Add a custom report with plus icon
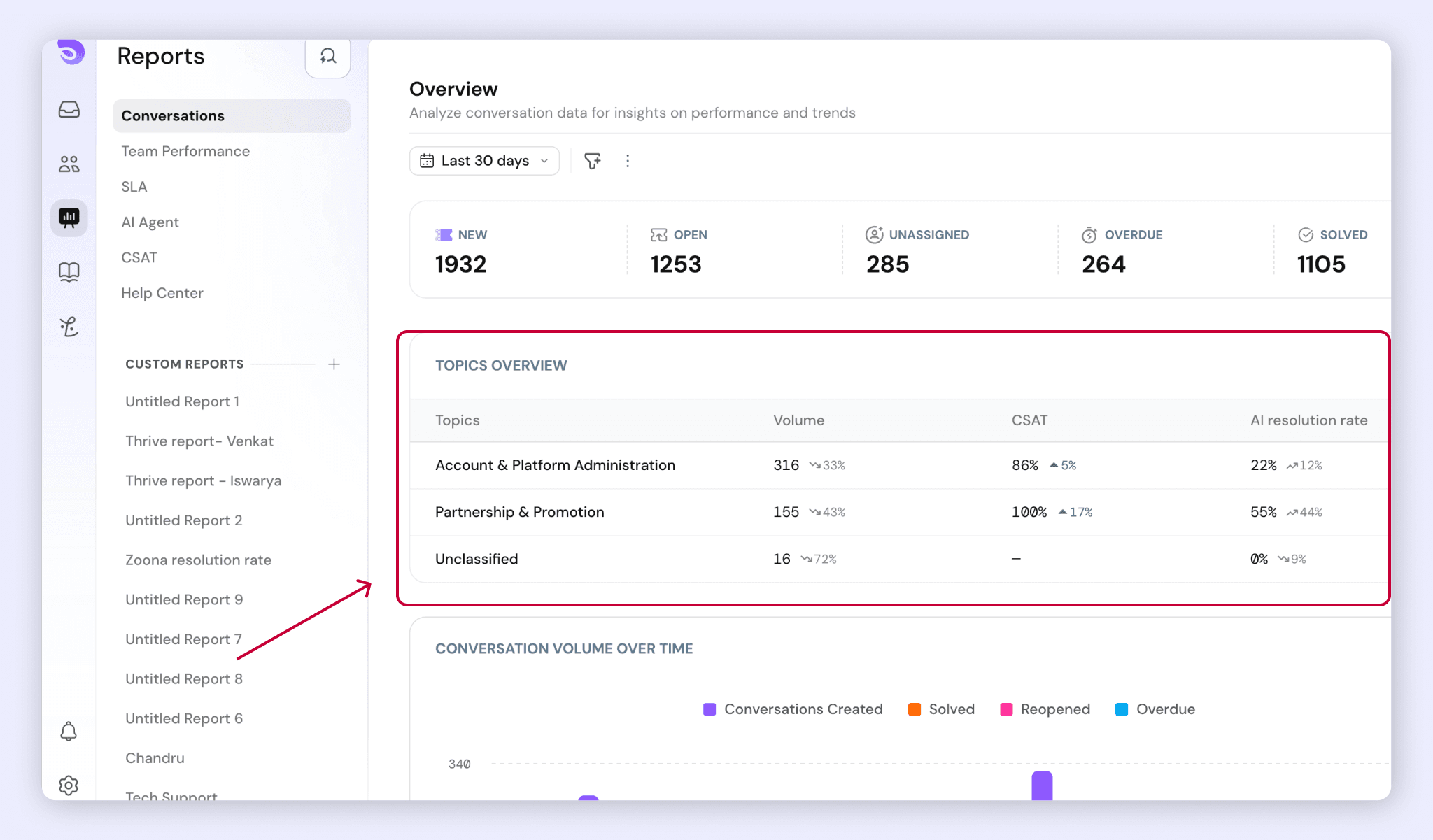This screenshot has height=840, width=1433. pyautogui.click(x=334, y=364)
